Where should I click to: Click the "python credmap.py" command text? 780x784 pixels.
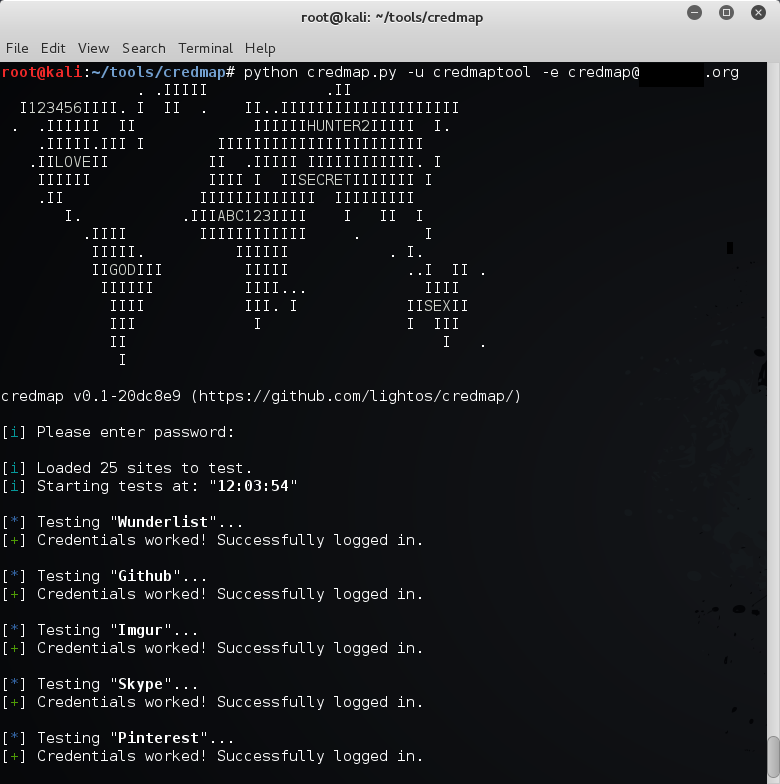(x=320, y=72)
